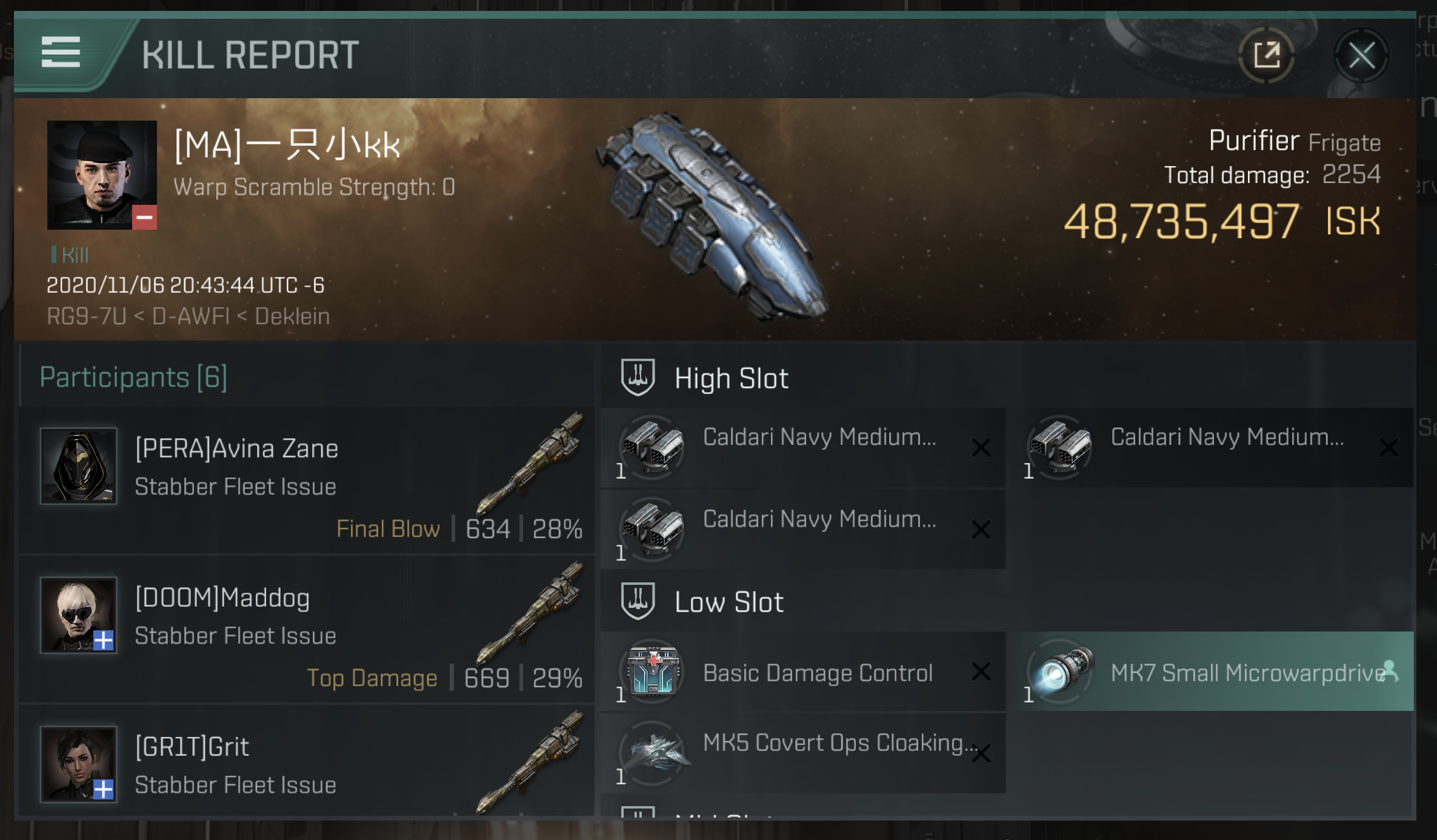Toggle the red minus standing badge
Screen dimensions: 1437x840
tap(144, 218)
